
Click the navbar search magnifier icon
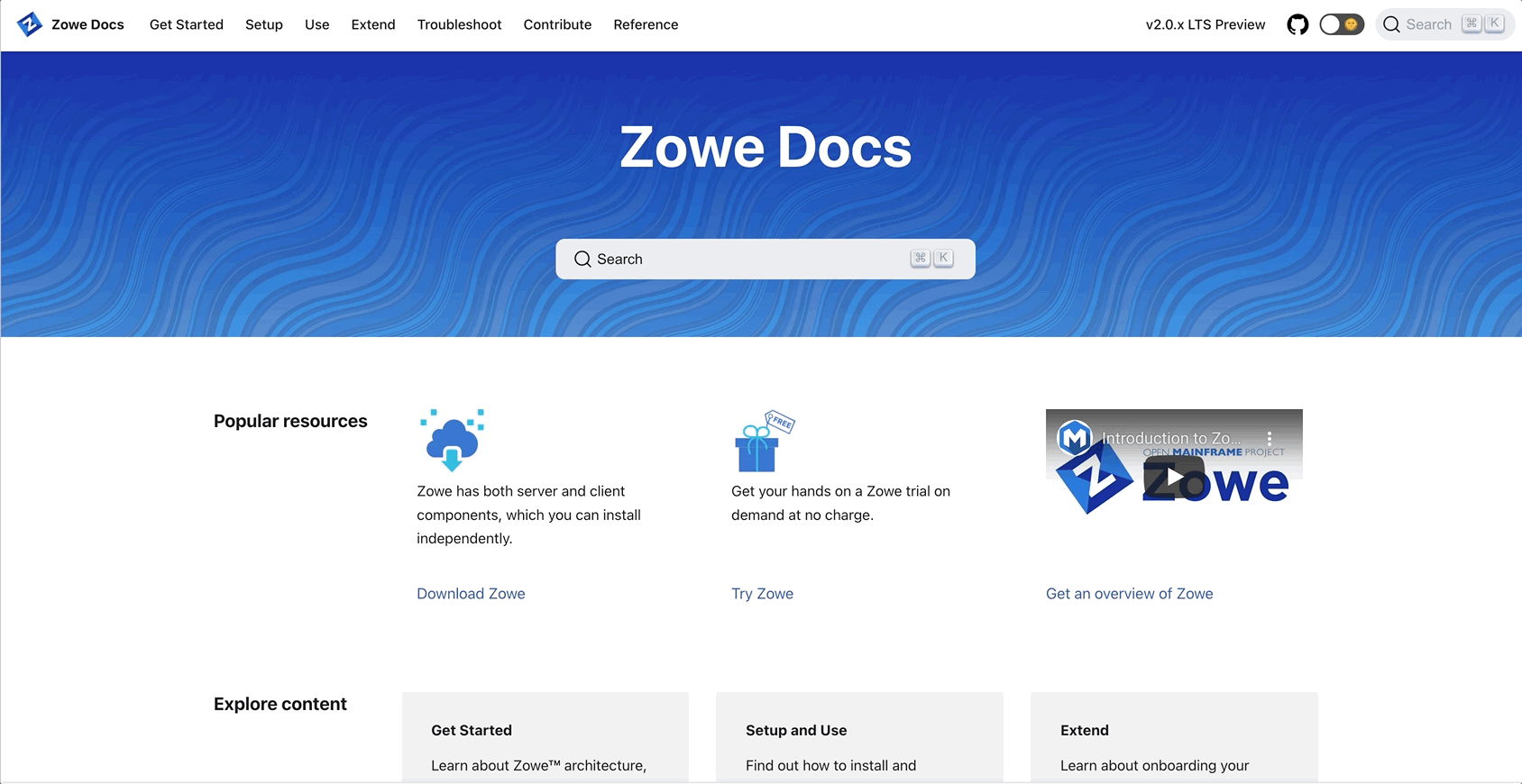click(x=1392, y=24)
